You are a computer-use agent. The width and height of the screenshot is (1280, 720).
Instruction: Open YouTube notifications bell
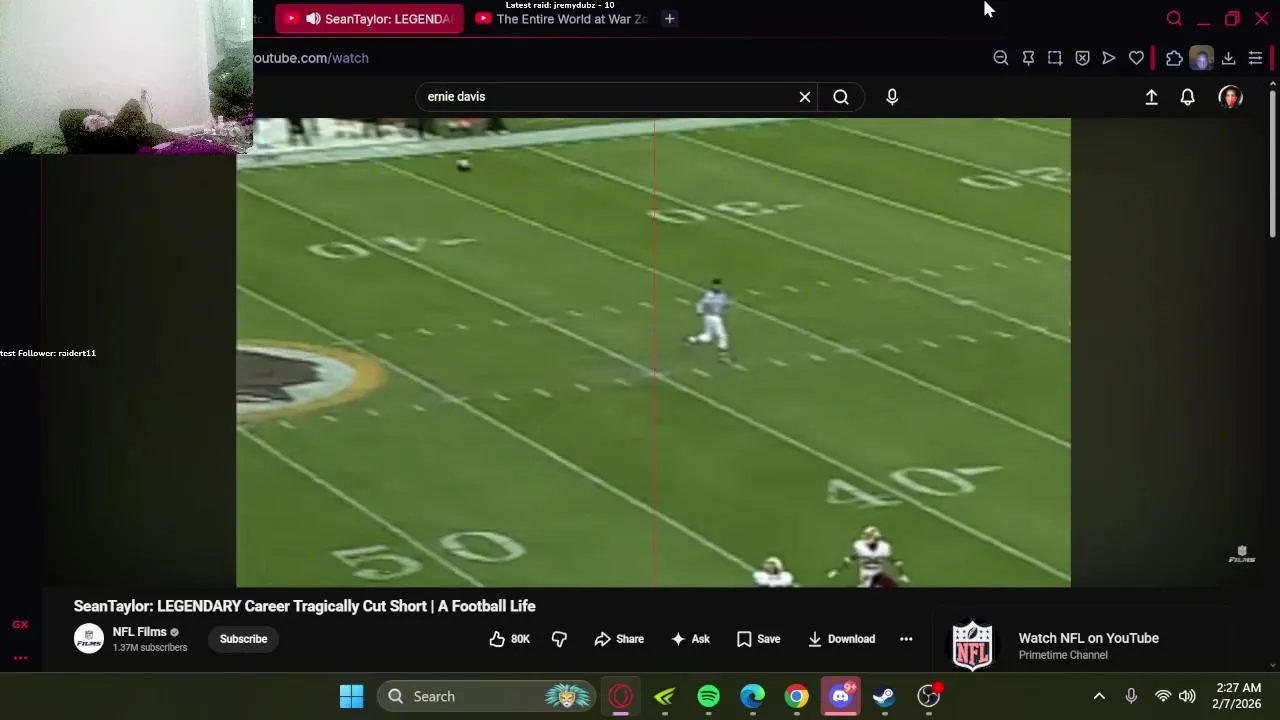point(1187,97)
